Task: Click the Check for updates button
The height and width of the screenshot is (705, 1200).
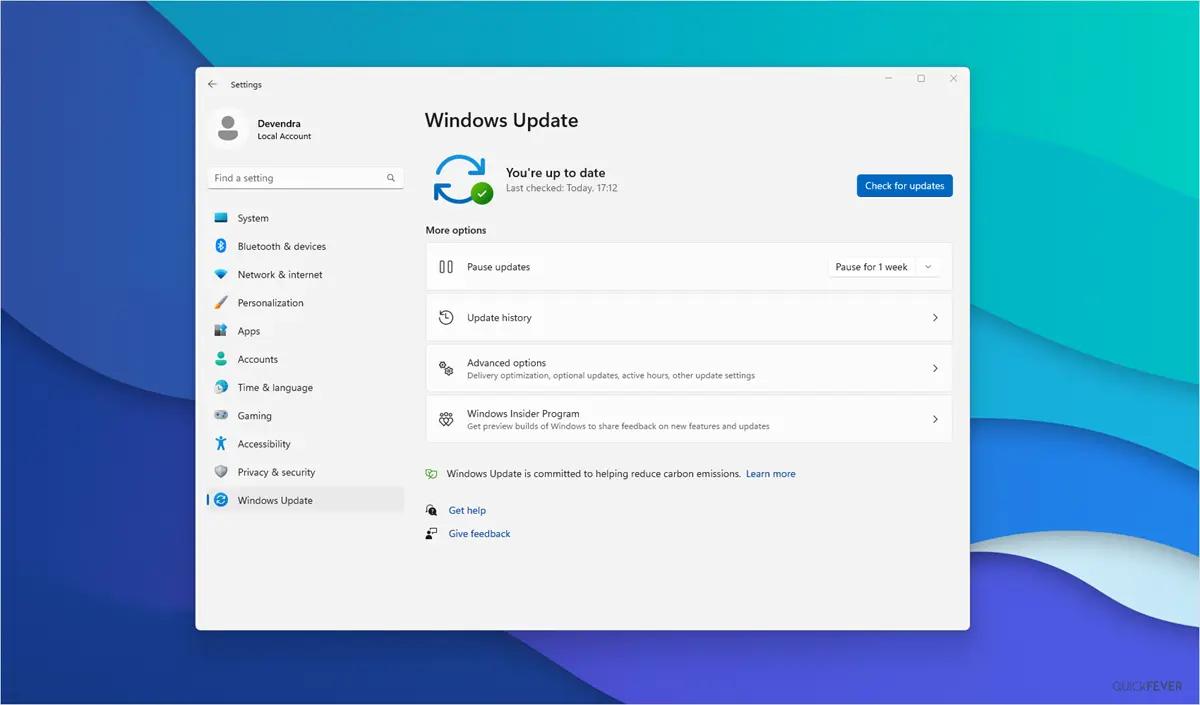Action: pos(904,185)
